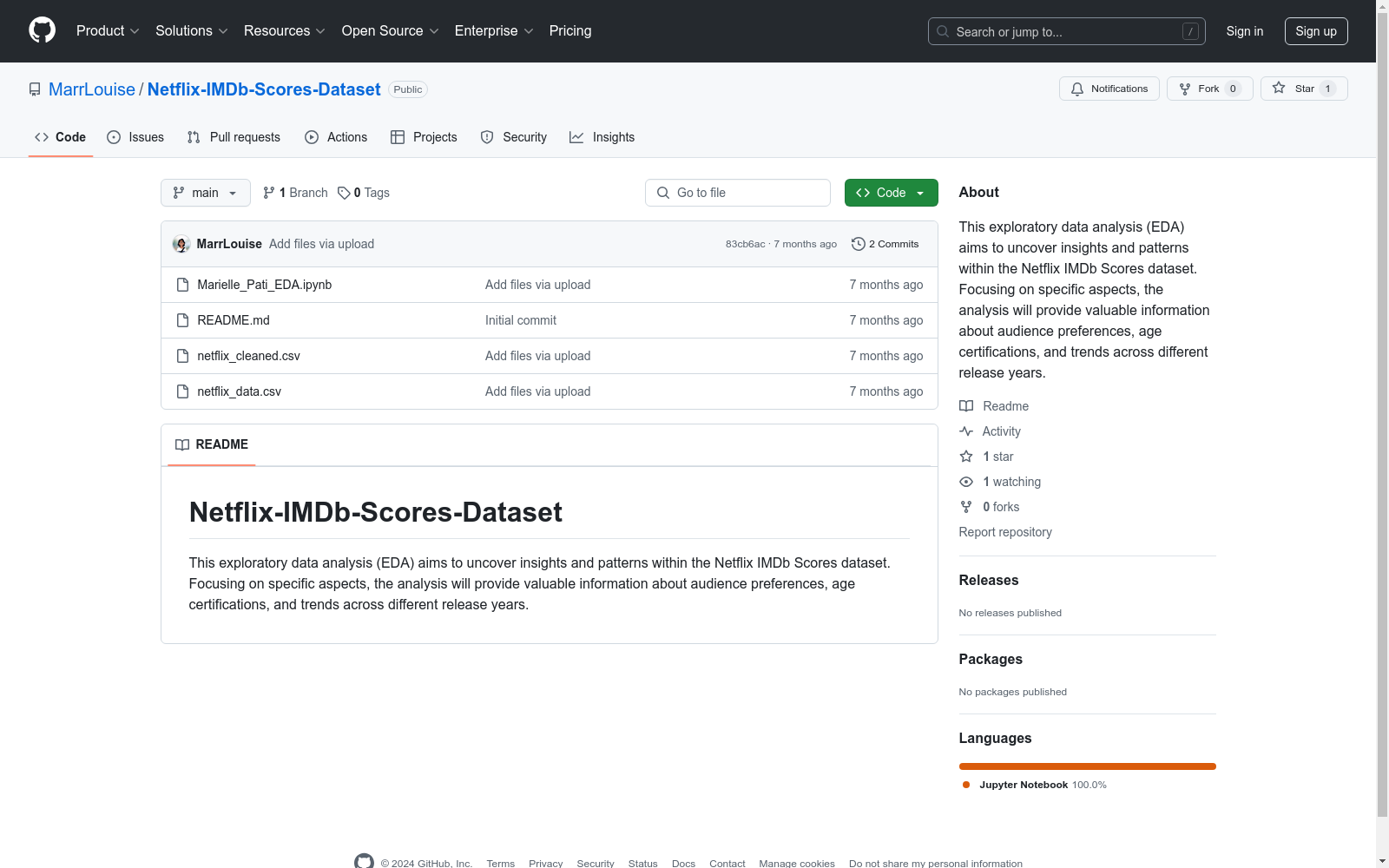1389x868 pixels.
Task: Open README.md file
Action: 234,320
